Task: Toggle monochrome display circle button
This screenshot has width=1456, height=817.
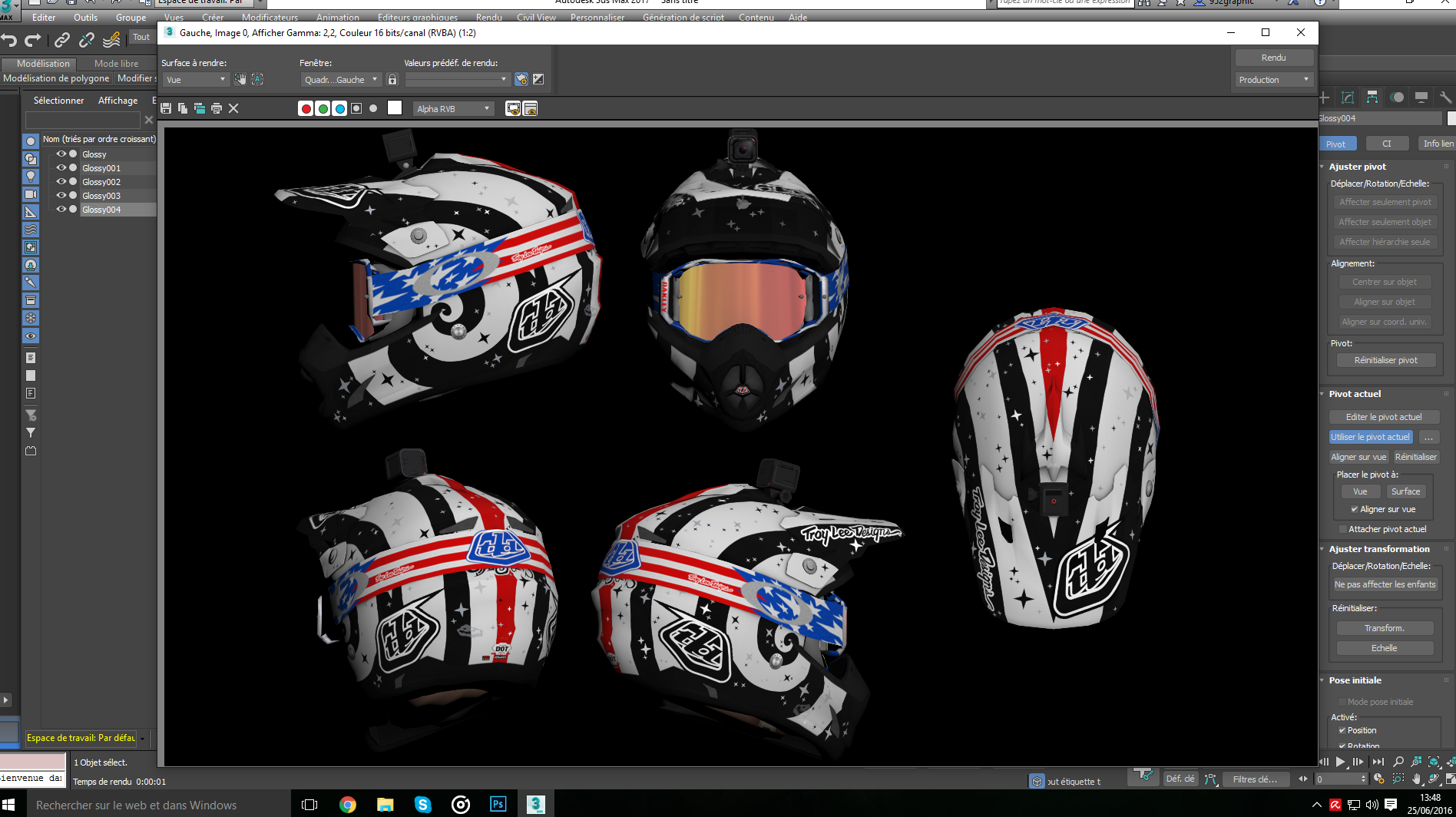Action: pyautogui.click(x=373, y=108)
